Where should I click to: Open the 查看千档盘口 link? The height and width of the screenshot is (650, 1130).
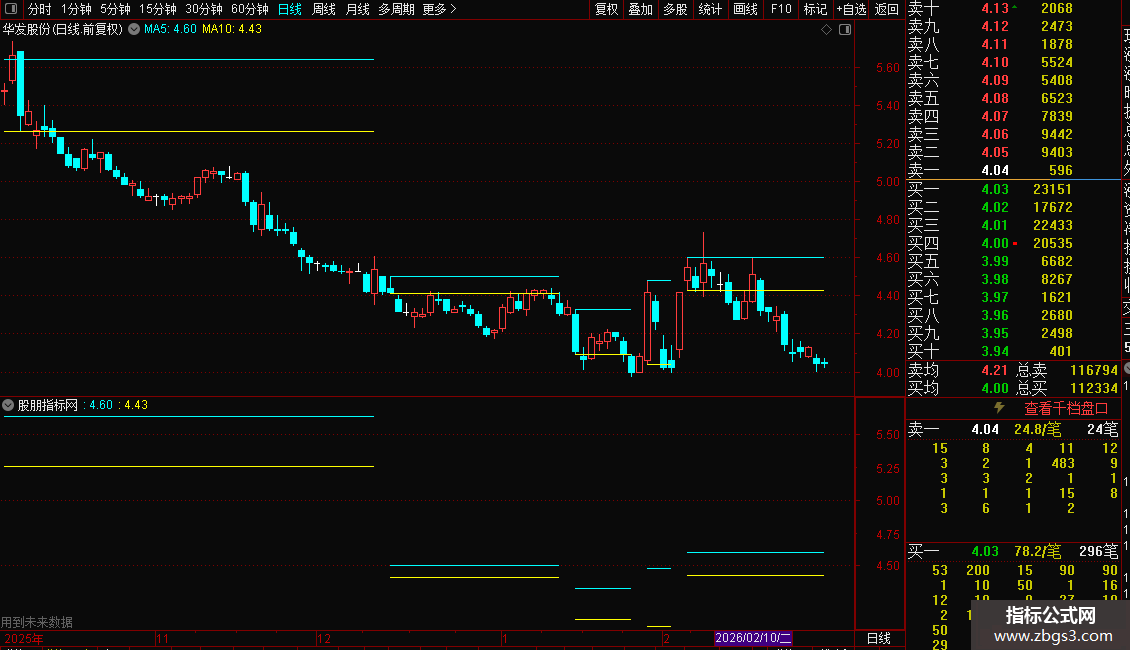(x=1066, y=409)
